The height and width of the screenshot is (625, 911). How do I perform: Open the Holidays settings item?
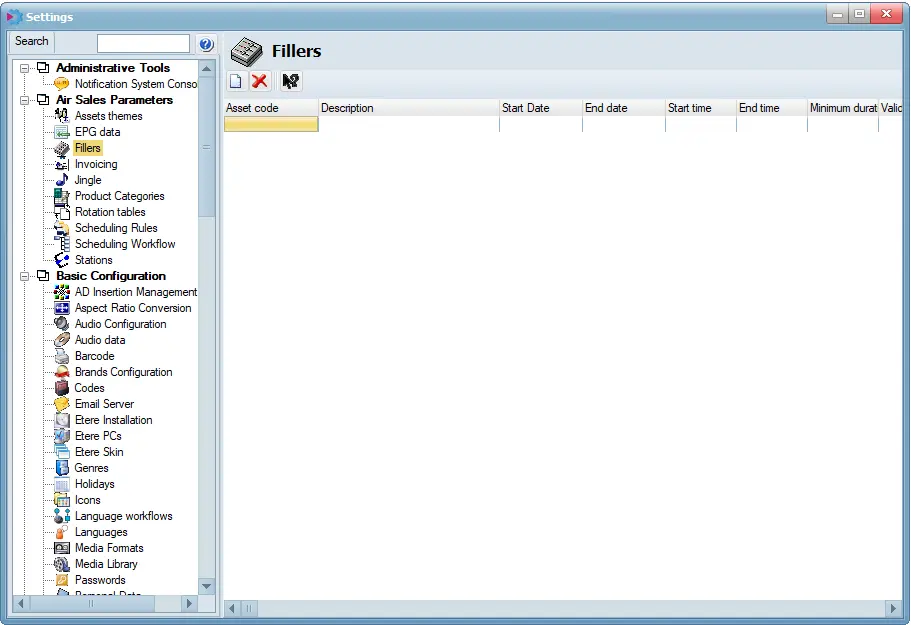[x=94, y=484]
